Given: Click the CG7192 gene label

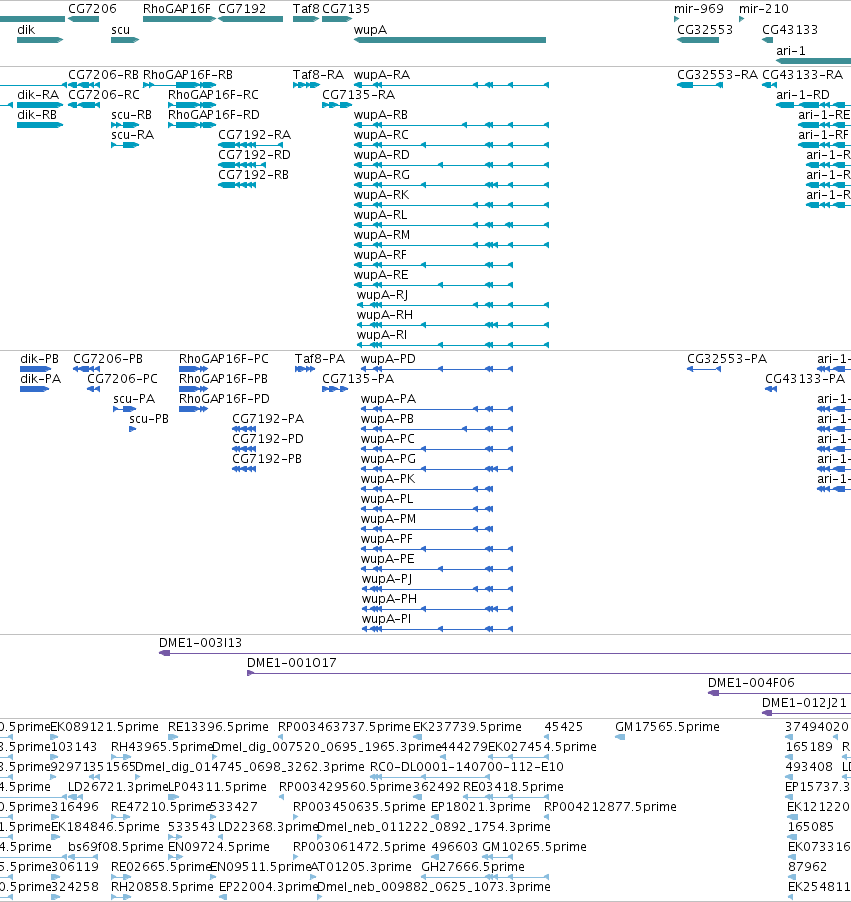Looking at the screenshot, I should click(242, 9).
